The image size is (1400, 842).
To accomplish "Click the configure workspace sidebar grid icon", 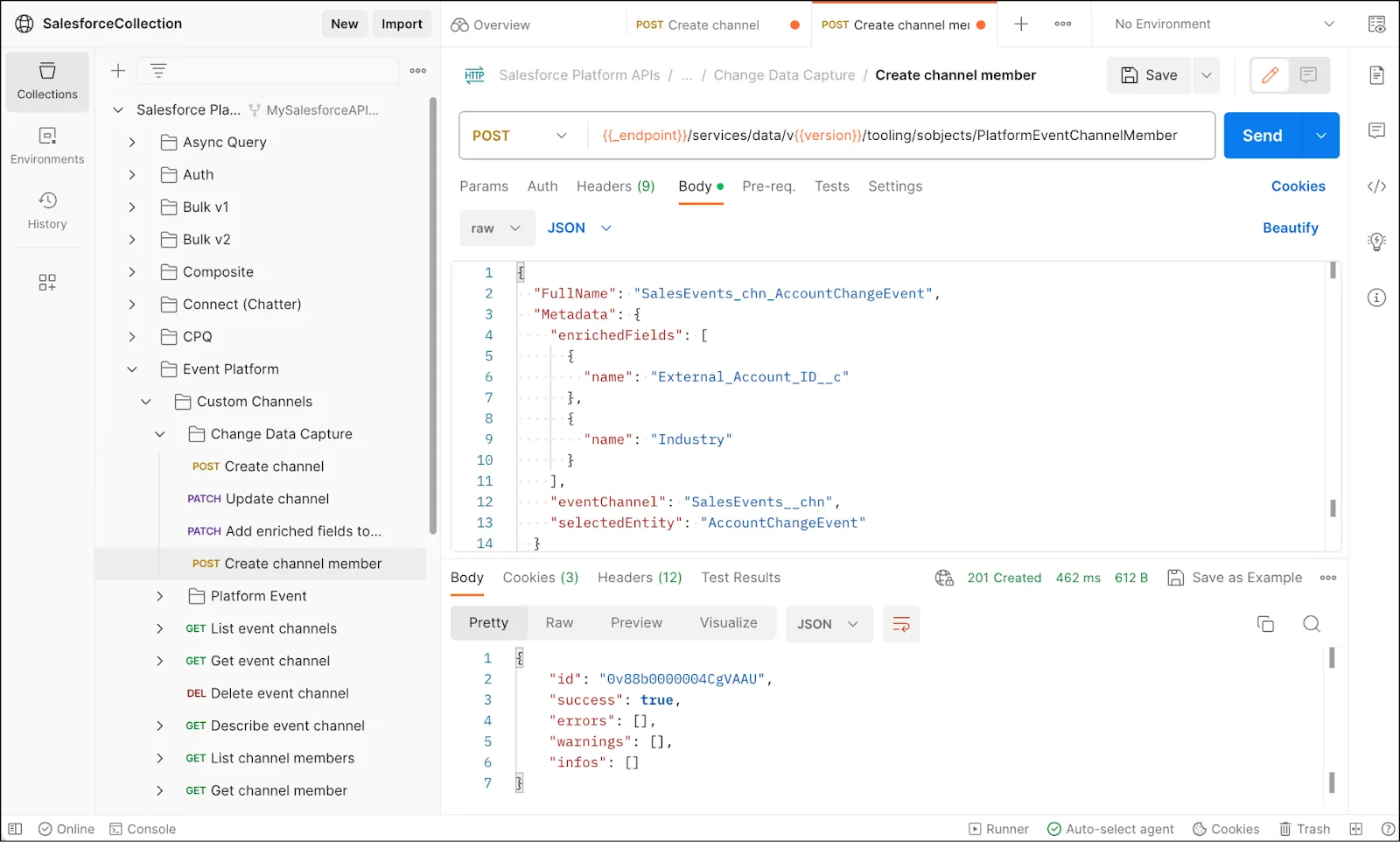I will click(47, 282).
